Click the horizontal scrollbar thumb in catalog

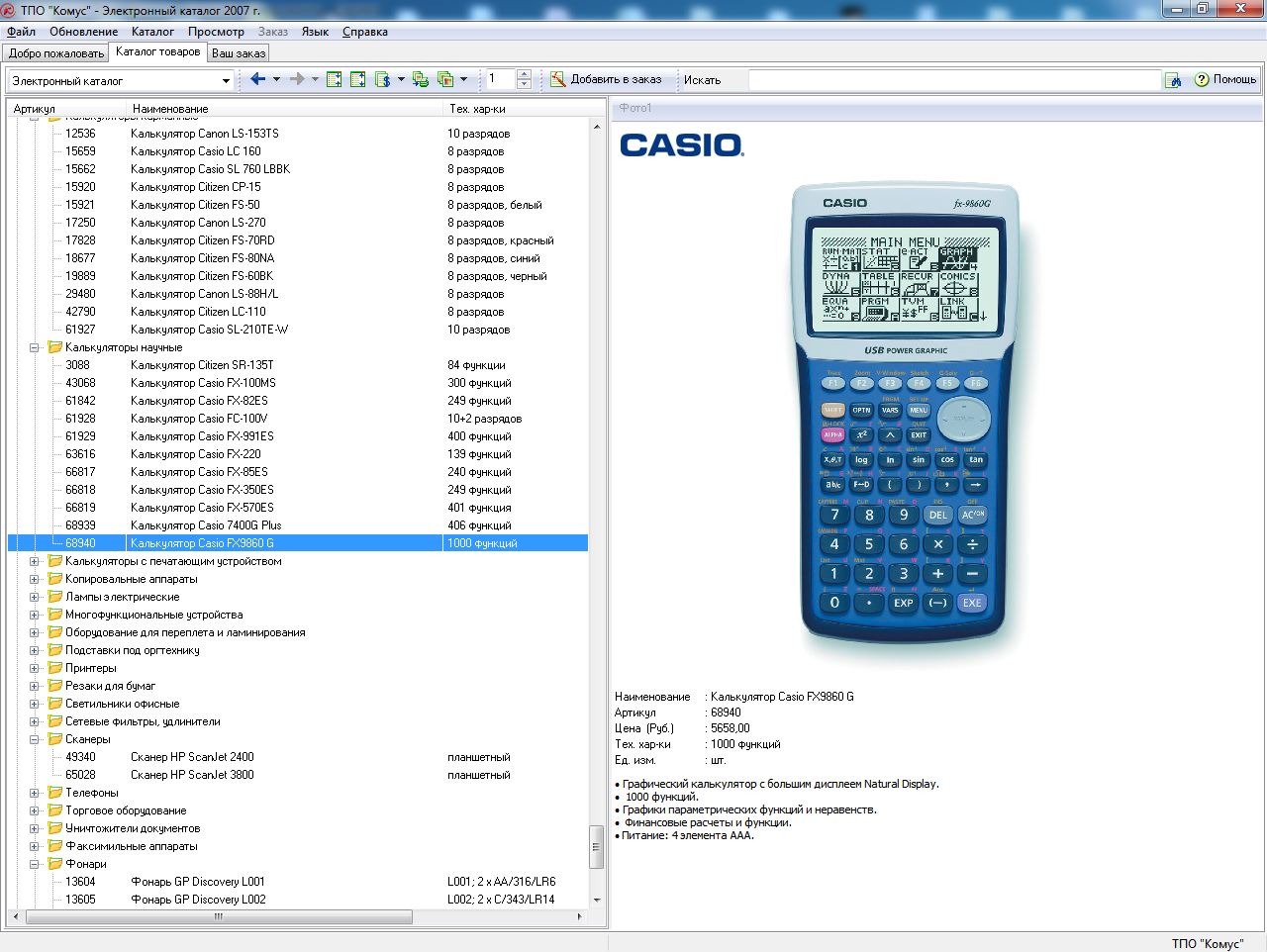[219, 916]
